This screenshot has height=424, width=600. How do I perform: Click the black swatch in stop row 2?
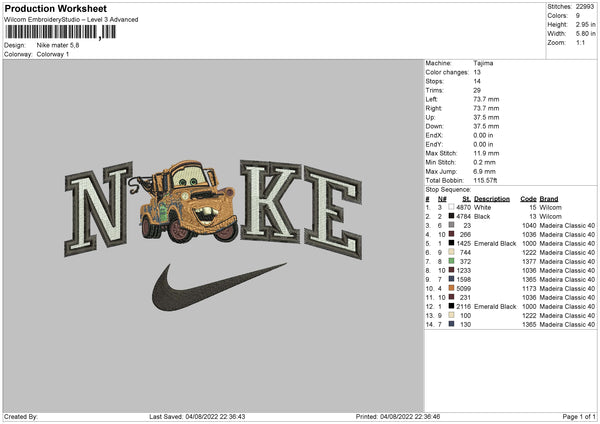coord(452,216)
